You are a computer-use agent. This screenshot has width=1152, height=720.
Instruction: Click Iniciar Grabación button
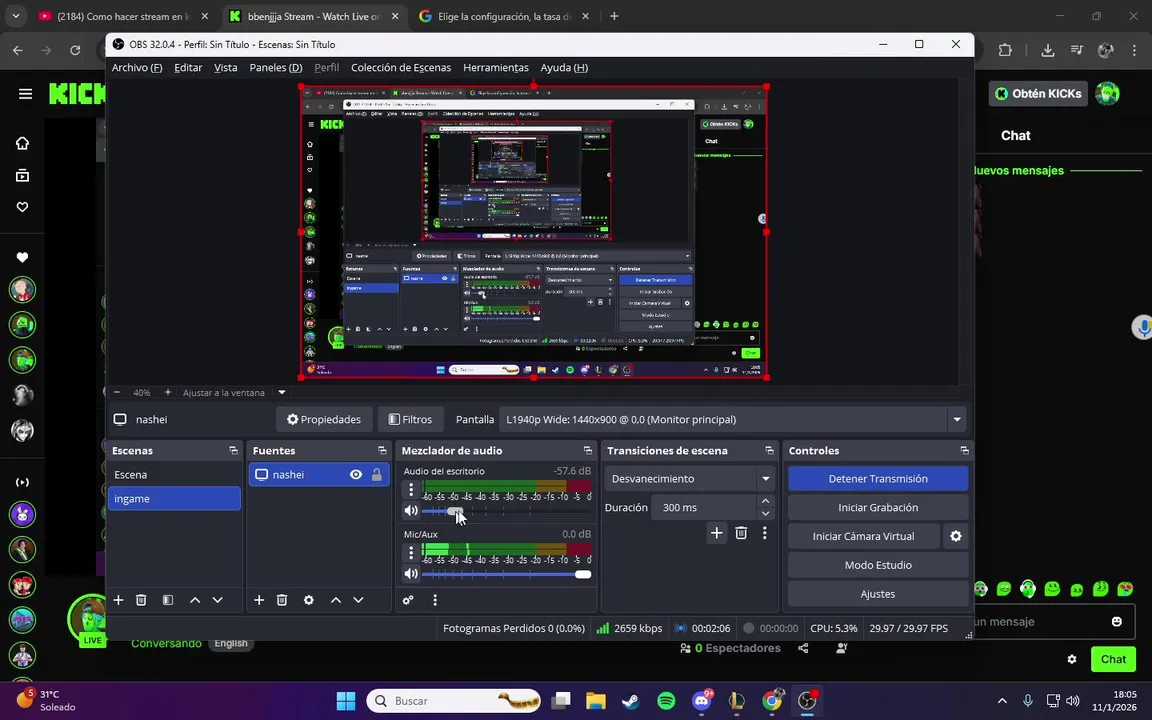pyautogui.click(x=878, y=508)
